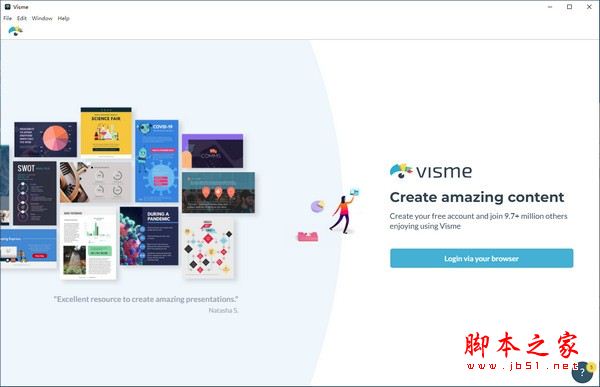
Task: Select the flowchart diagram thumbnail
Action: click(x=208, y=248)
